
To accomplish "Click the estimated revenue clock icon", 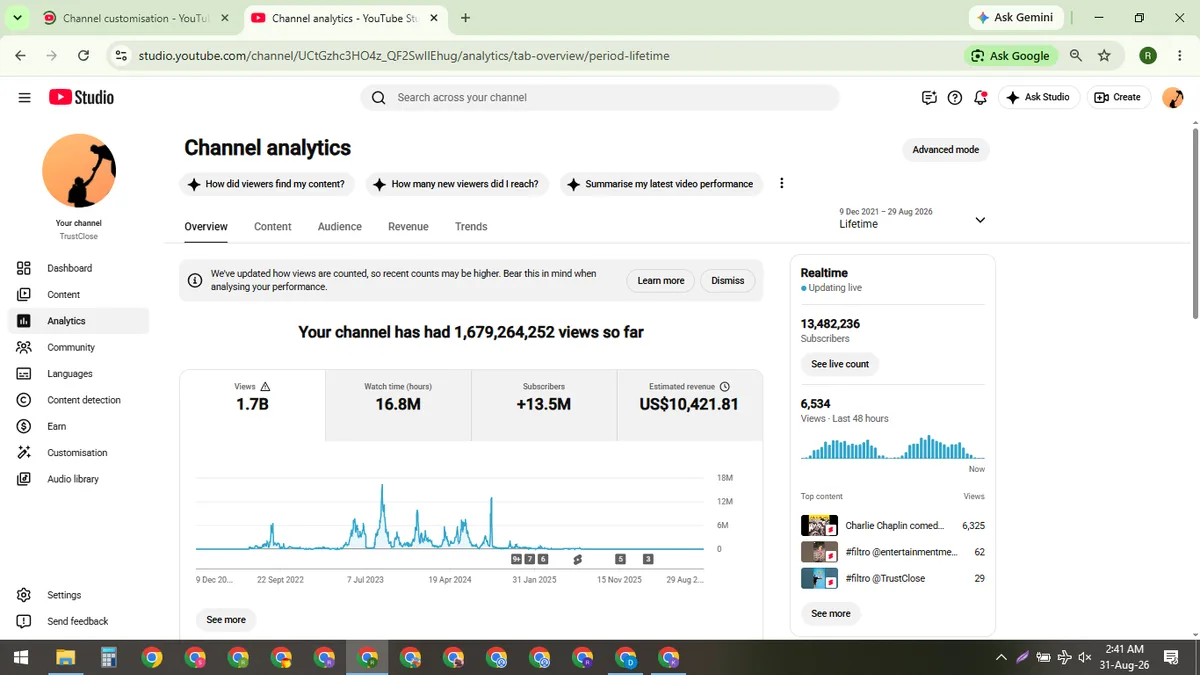I will 725,386.
